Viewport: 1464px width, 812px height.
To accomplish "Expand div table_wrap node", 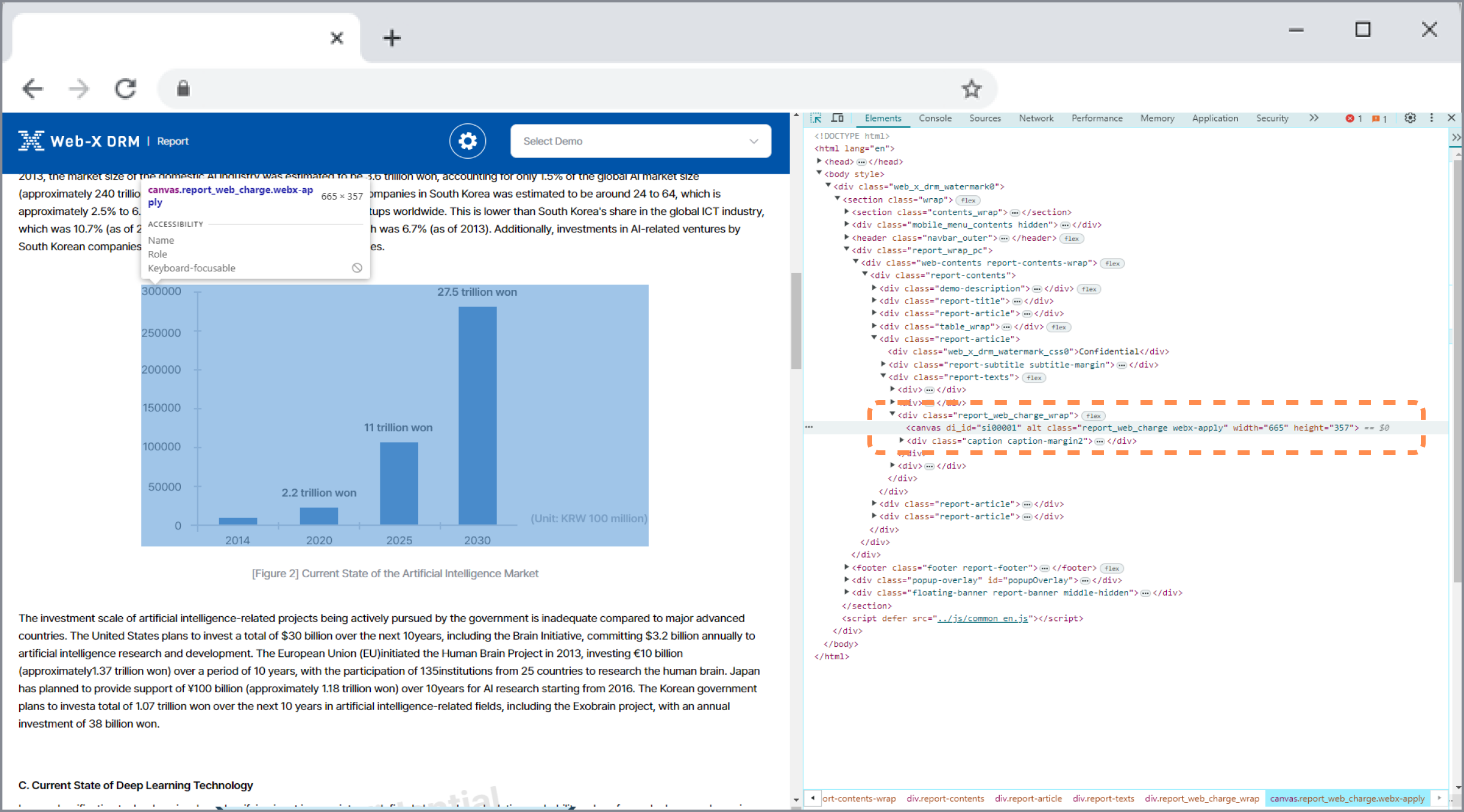I will 874,326.
